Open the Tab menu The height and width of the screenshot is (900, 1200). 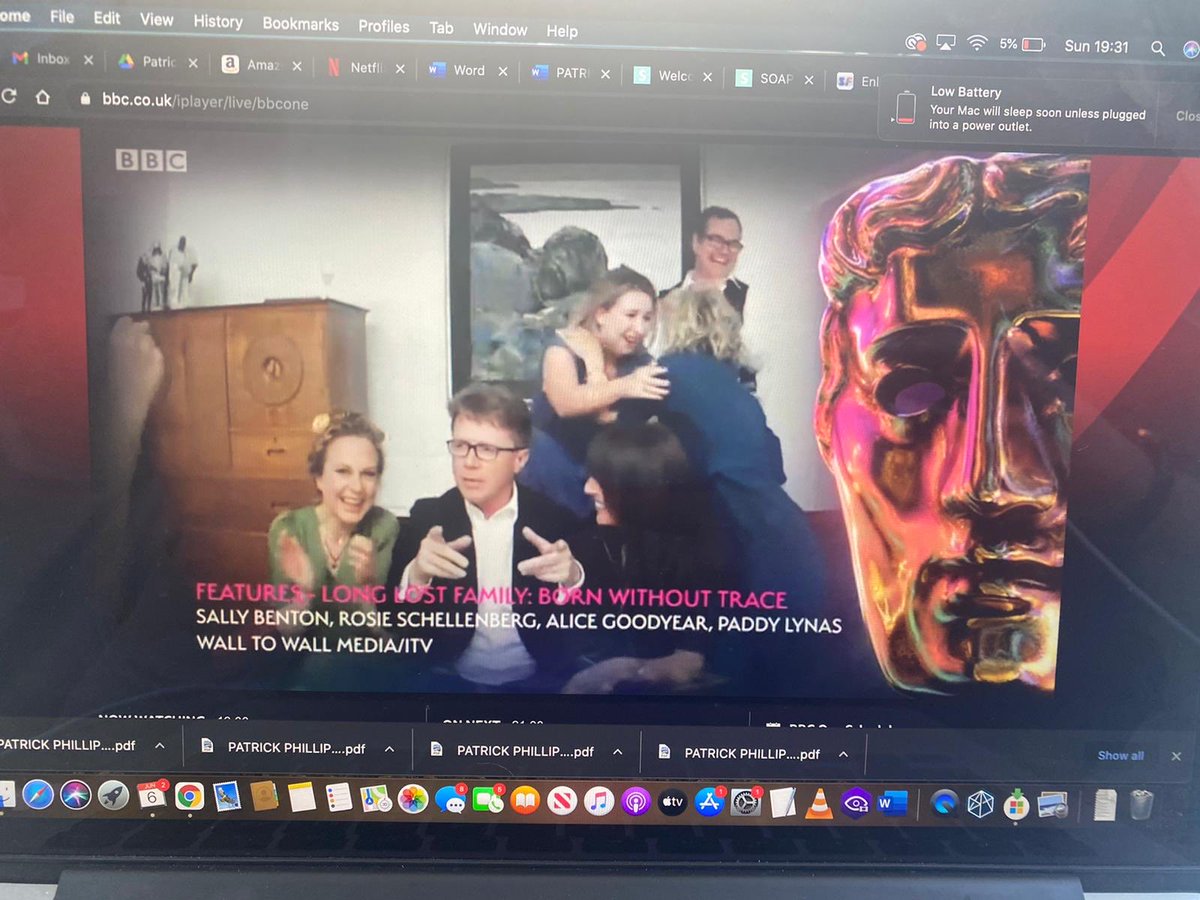coord(441,28)
